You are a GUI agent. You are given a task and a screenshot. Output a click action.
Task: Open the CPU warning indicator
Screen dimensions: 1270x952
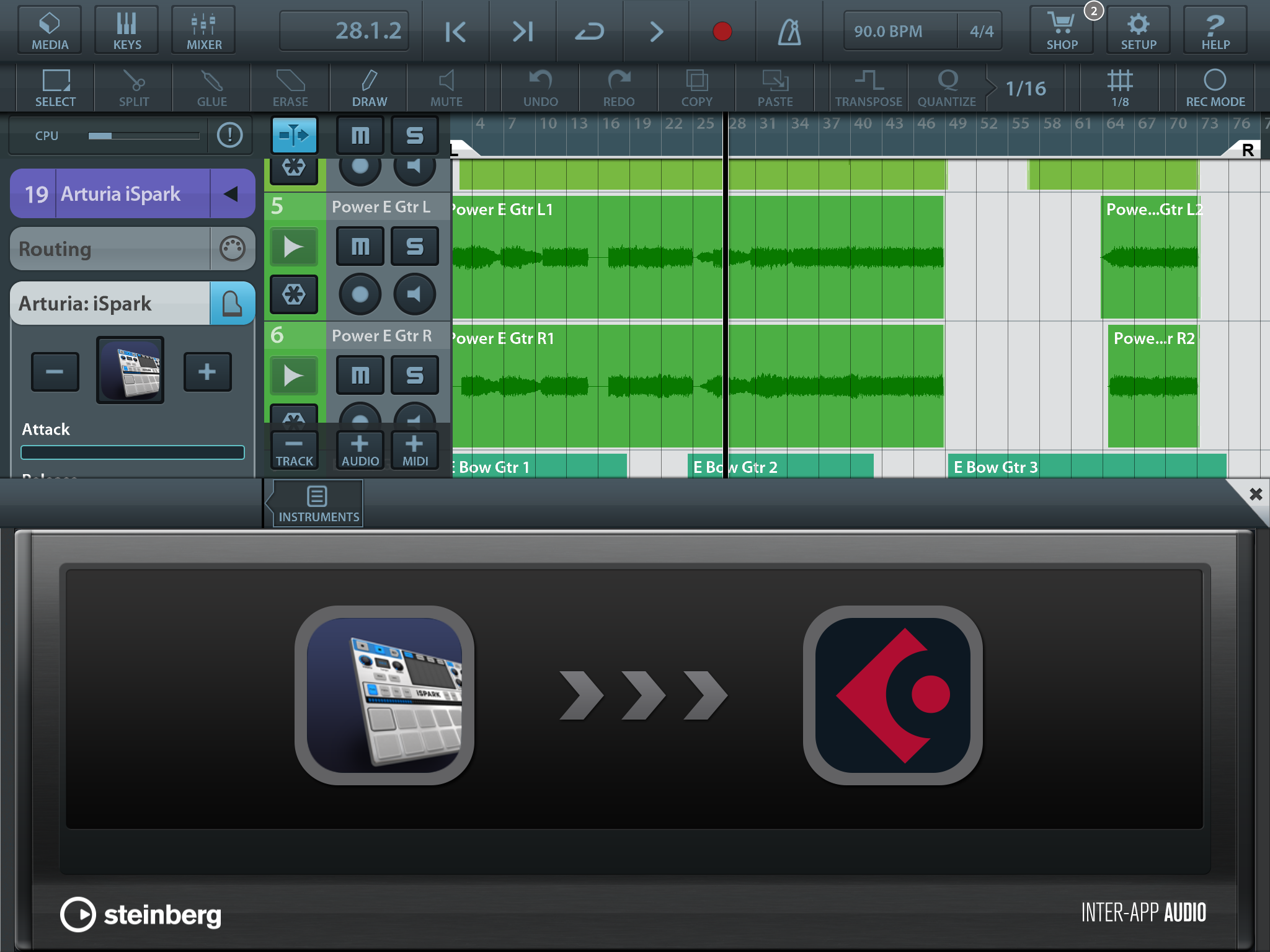(230, 135)
